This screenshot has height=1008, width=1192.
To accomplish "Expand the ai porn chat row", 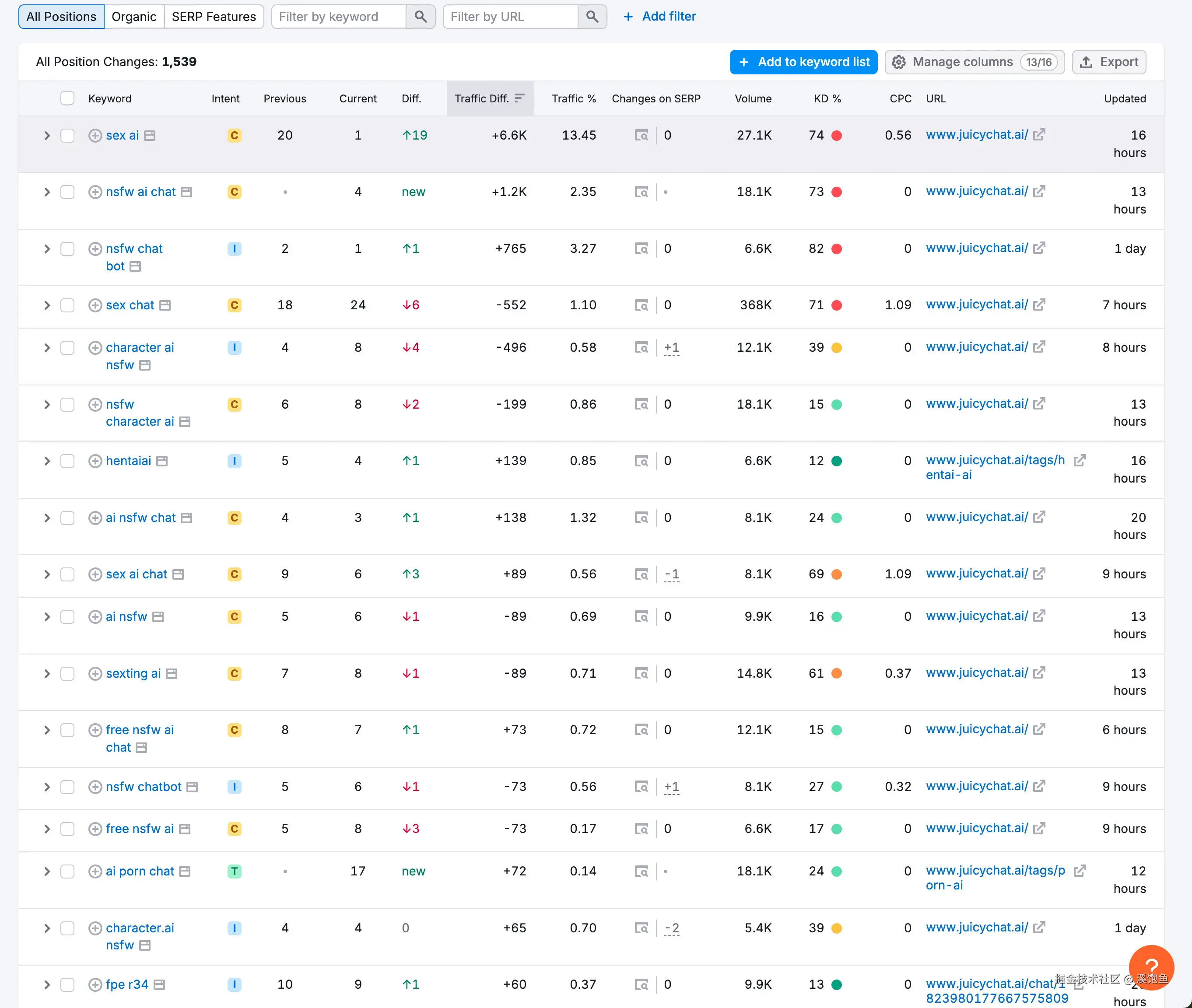I will click(47, 871).
